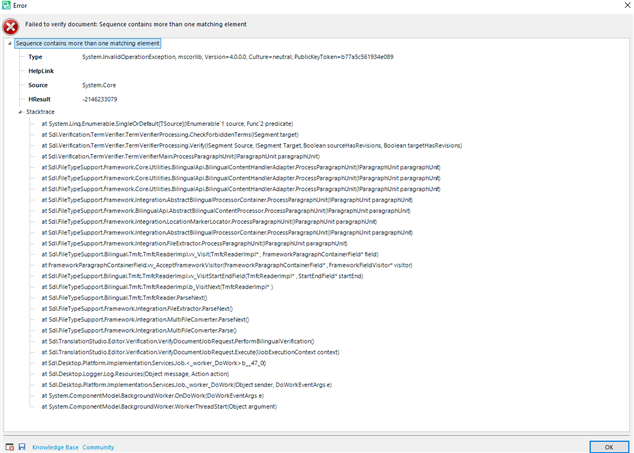This screenshot has height=453, width=634.
Task: Select the 'Sequence contains more than one matching element' root node
Action: tap(88, 43)
